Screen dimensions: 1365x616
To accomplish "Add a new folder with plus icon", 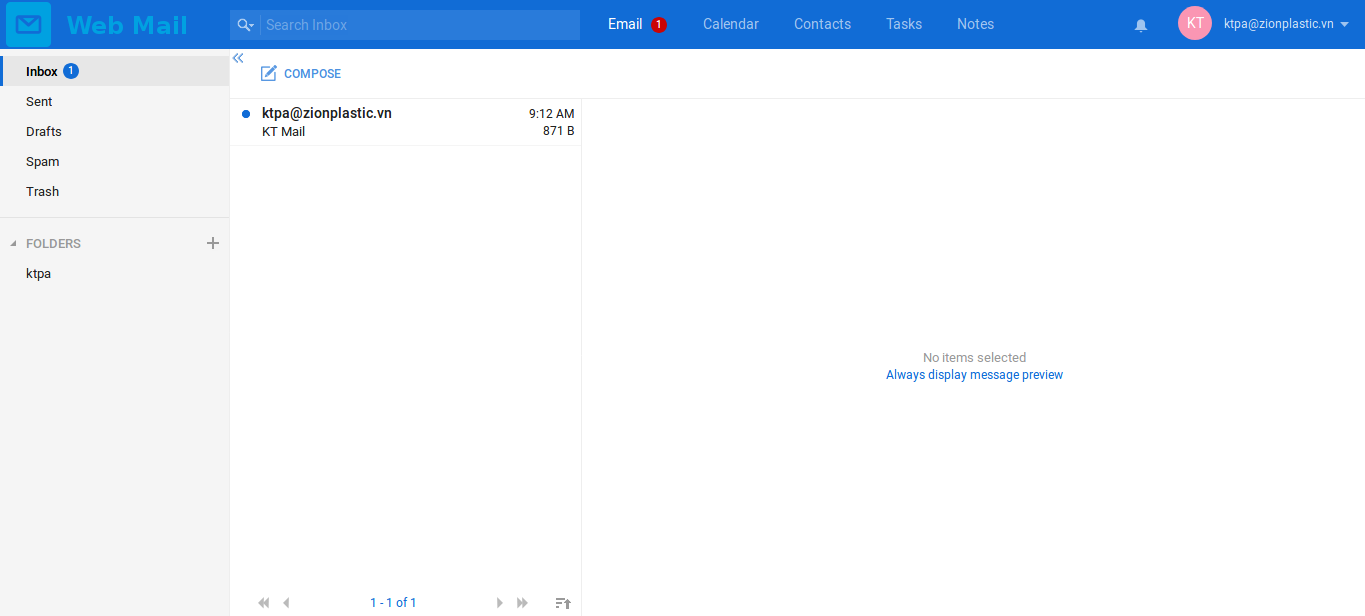I will pyautogui.click(x=212, y=243).
